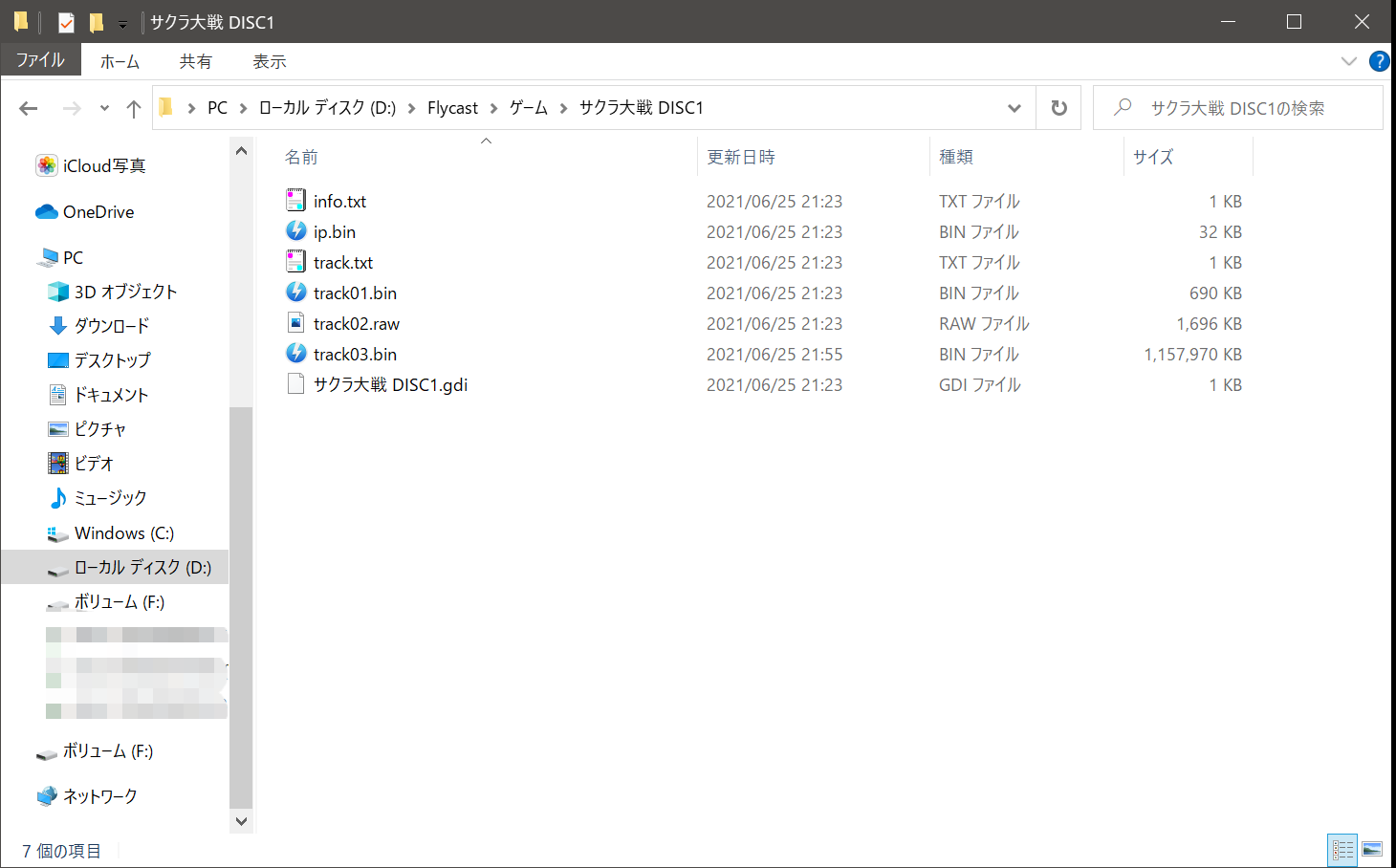Expand the chevron after ローカル ディスク (D:) breadcrumb

click(411, 108)
